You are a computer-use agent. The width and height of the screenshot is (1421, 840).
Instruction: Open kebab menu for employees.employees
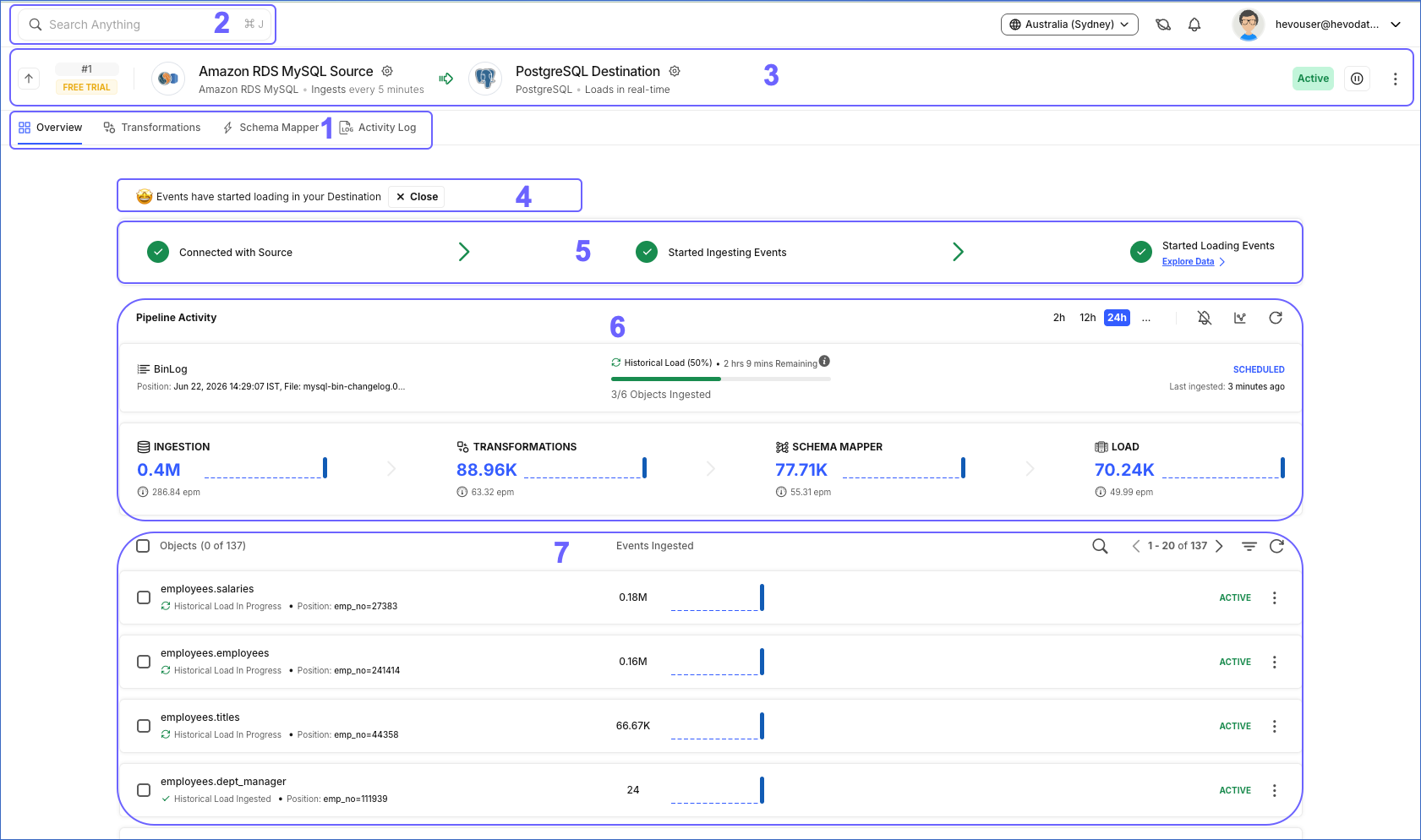pyautogui.click(x=1275, y=662)
